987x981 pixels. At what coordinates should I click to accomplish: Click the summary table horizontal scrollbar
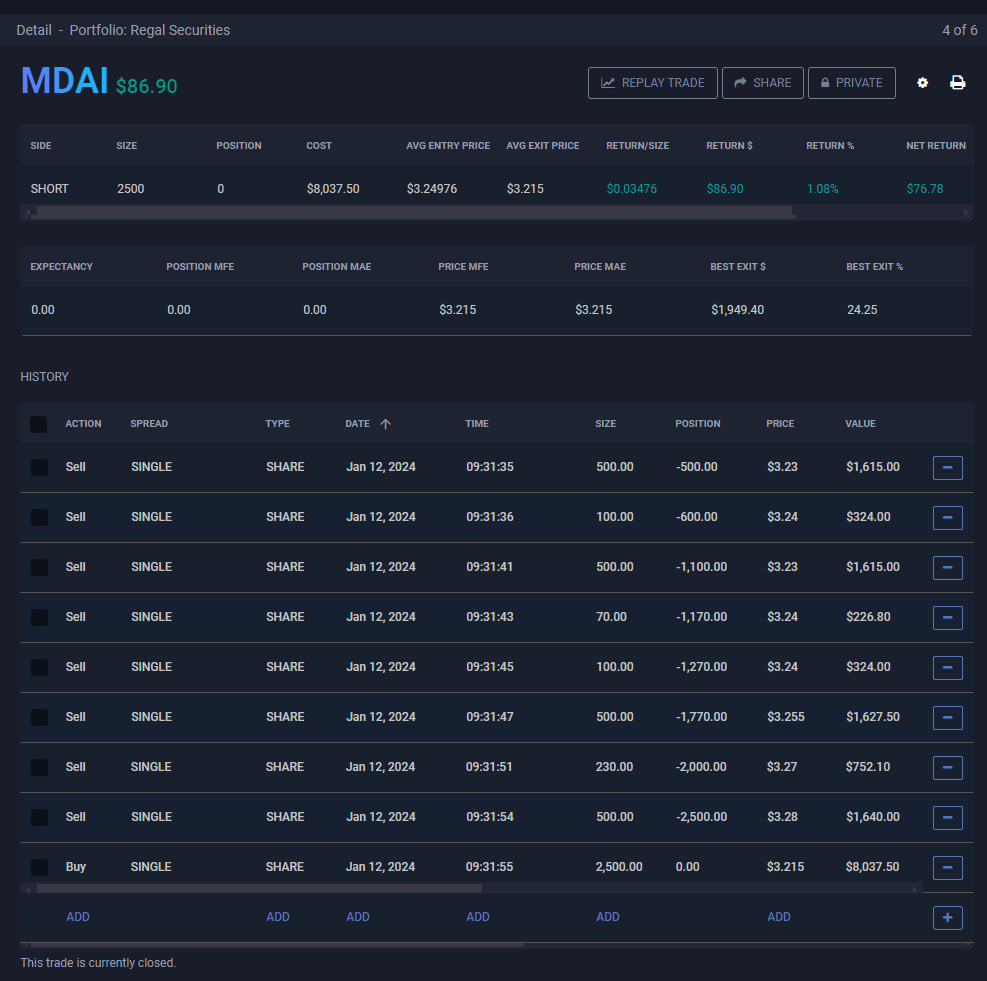(412, 213)
